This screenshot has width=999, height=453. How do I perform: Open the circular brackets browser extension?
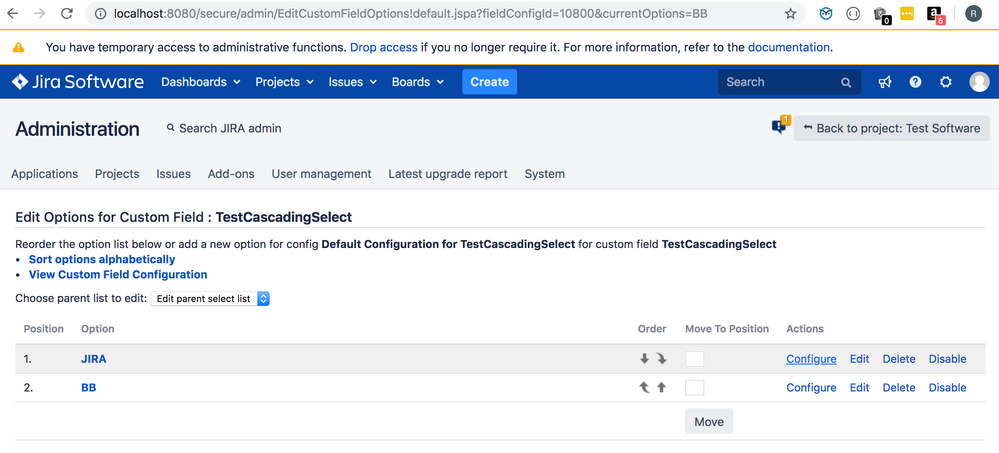click(x=853, y=13)
